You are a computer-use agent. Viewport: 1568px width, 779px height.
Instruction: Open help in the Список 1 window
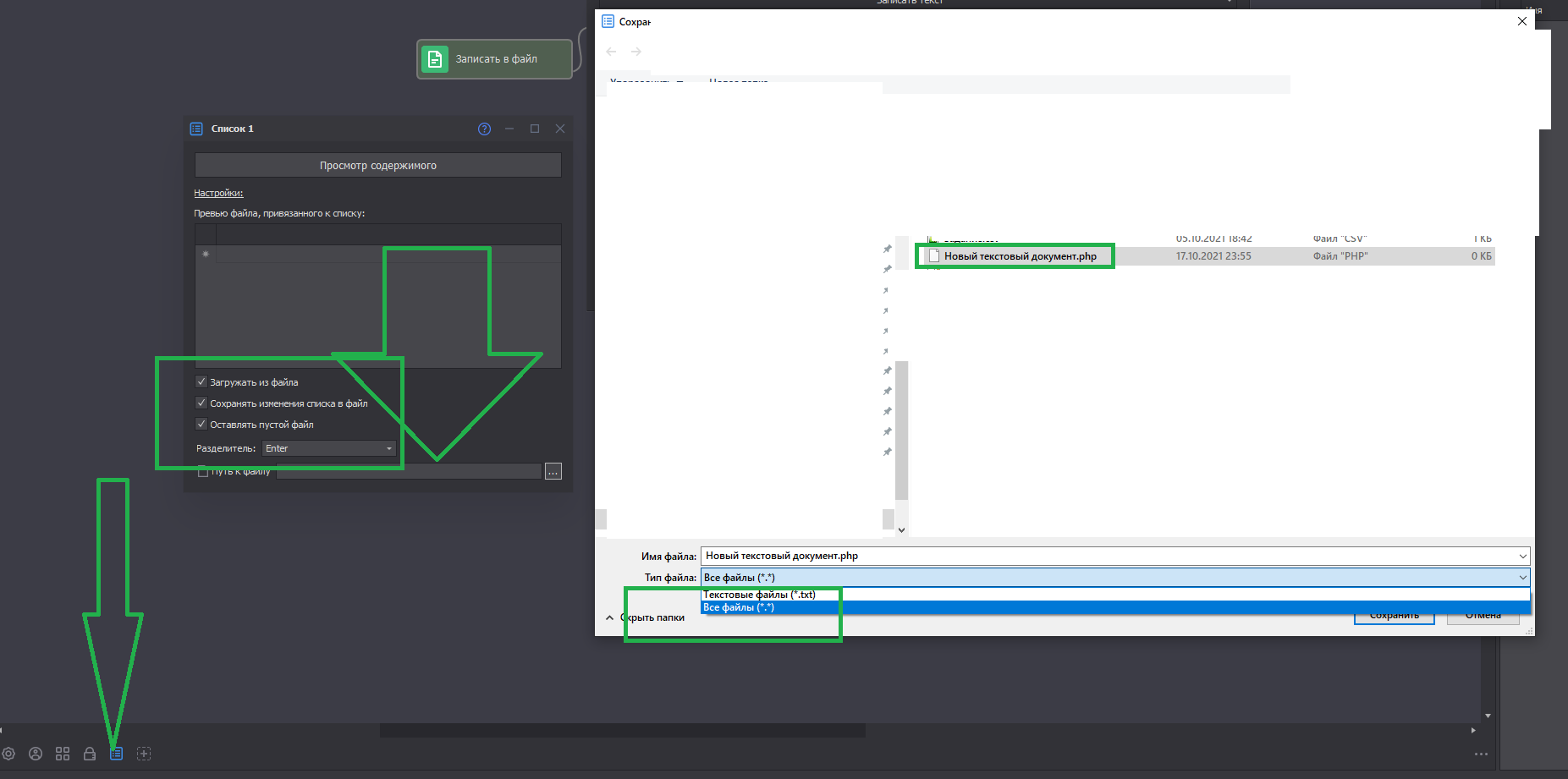tap(484, 129)
